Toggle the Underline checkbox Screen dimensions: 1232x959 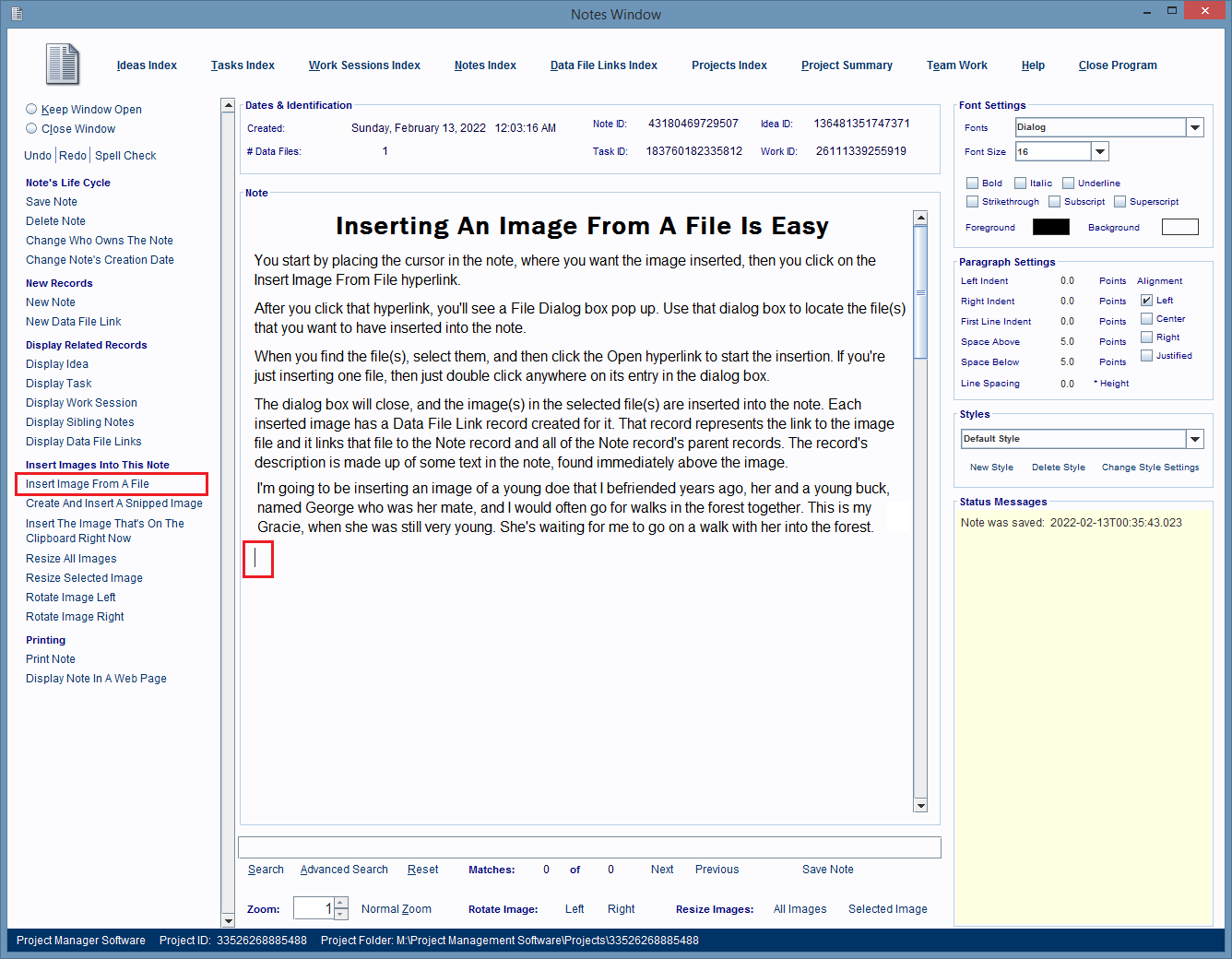[1068, 183]
